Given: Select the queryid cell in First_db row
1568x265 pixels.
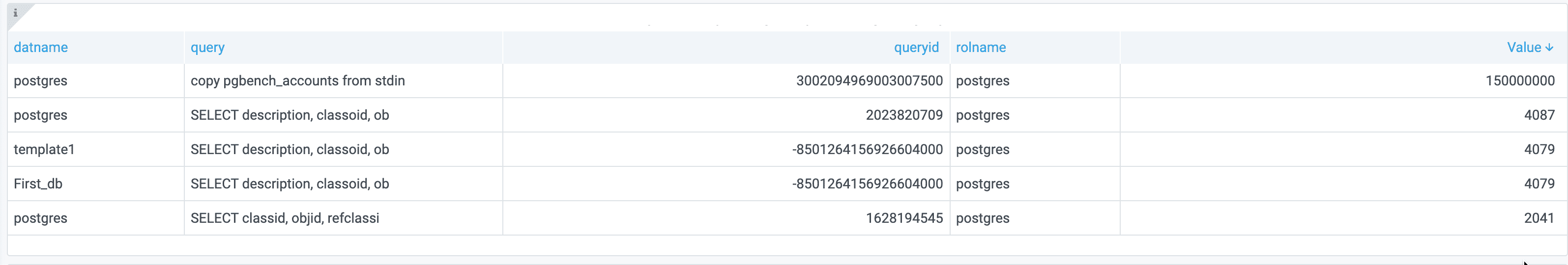Looking at the screenshot, I should (867, 184).
